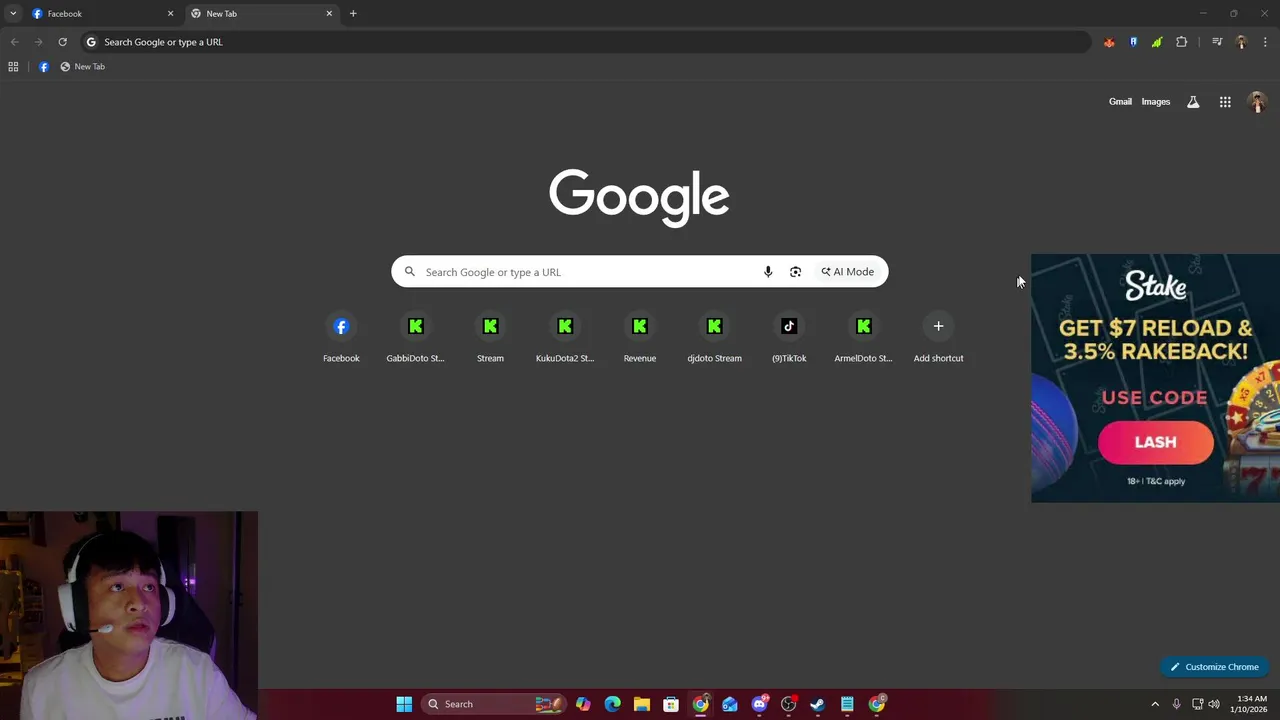Open Microsoft Store from taskbar

671,704
